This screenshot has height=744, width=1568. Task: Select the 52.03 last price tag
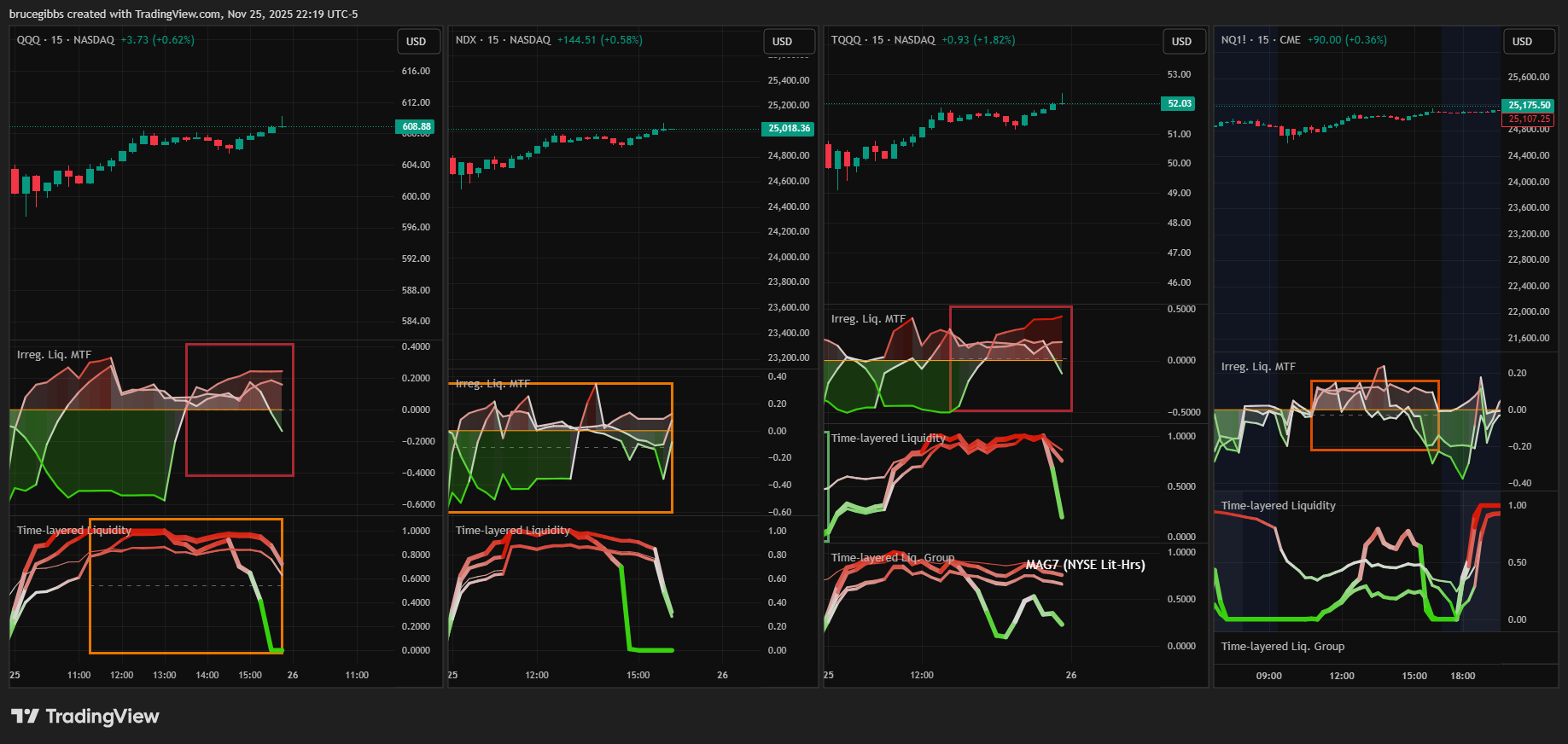click(x=1179, y=103)
